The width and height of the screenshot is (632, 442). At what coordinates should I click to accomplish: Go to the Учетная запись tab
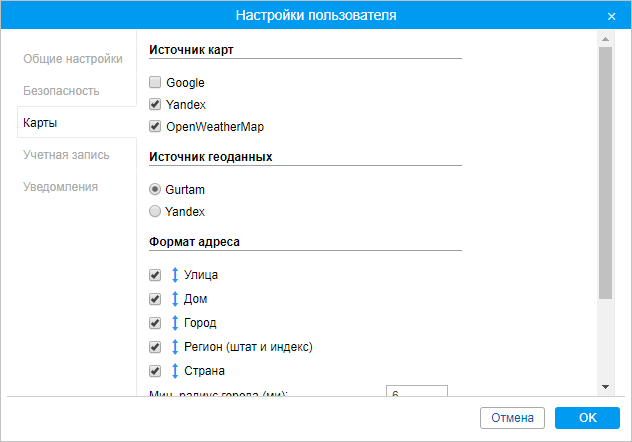coord(67,155)
